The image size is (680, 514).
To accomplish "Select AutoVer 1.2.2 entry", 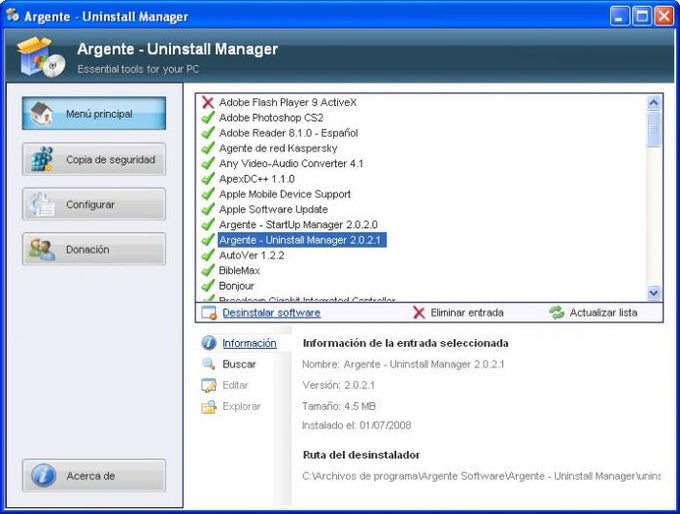I will pyautogui.click(x=252, y=255).
